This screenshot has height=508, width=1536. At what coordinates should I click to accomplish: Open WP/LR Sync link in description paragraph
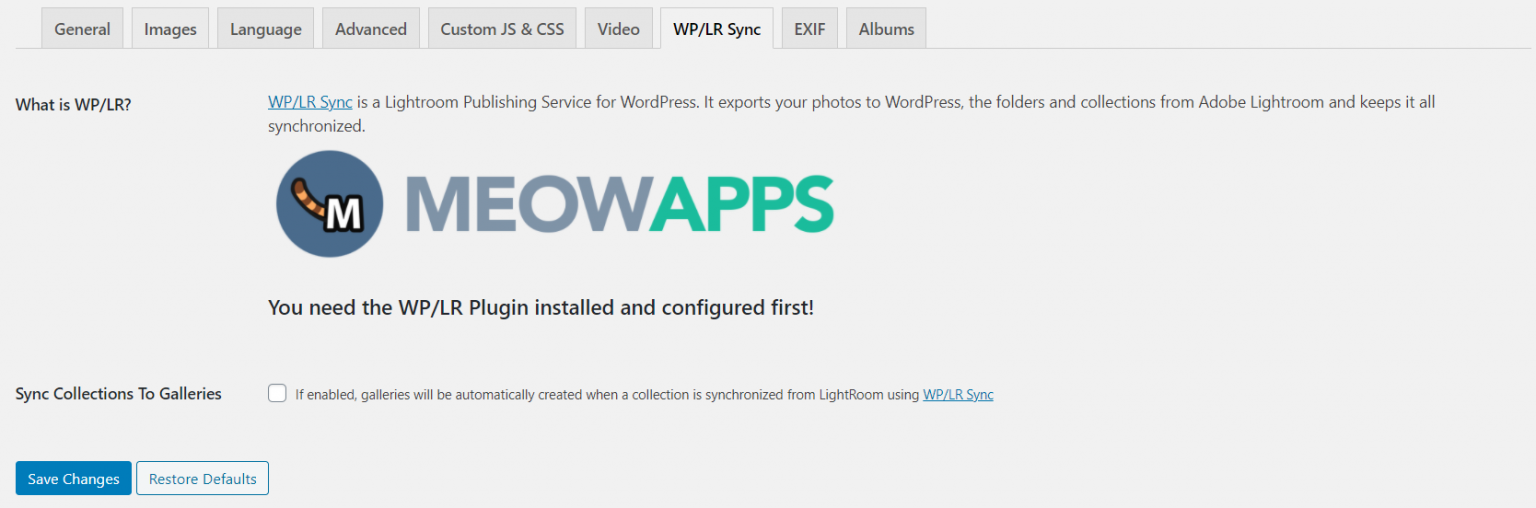coord(310,102)
